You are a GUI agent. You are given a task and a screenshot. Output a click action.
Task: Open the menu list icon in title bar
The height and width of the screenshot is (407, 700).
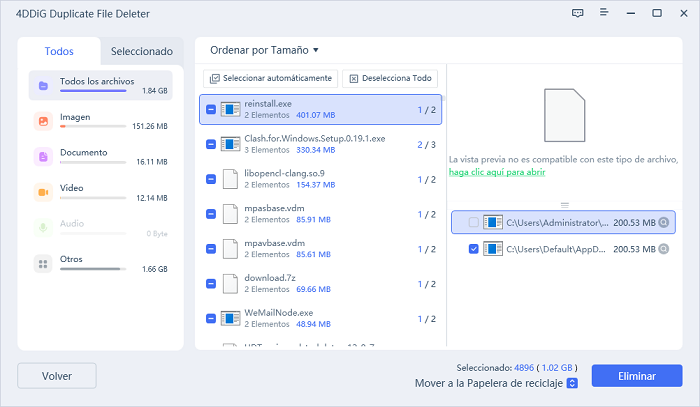click(x=604, y=12)
